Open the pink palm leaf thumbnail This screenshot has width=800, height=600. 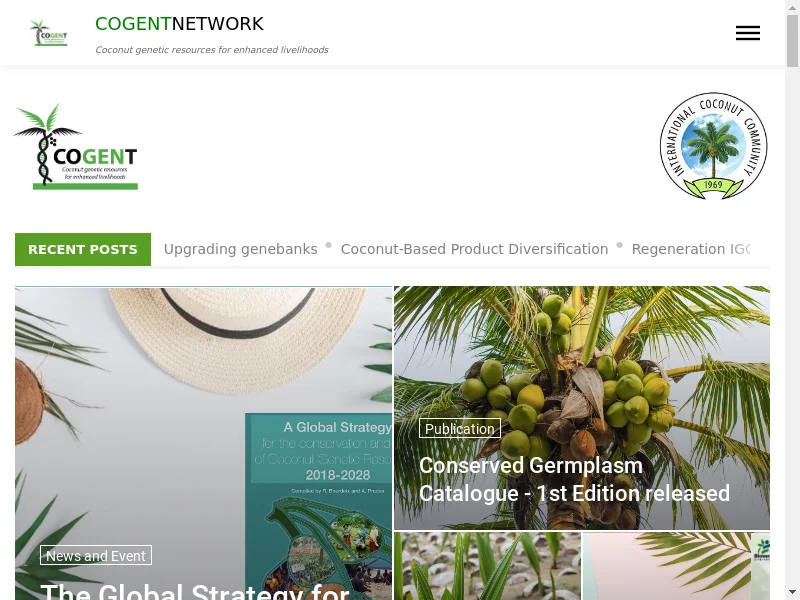[x=676, y=566]
